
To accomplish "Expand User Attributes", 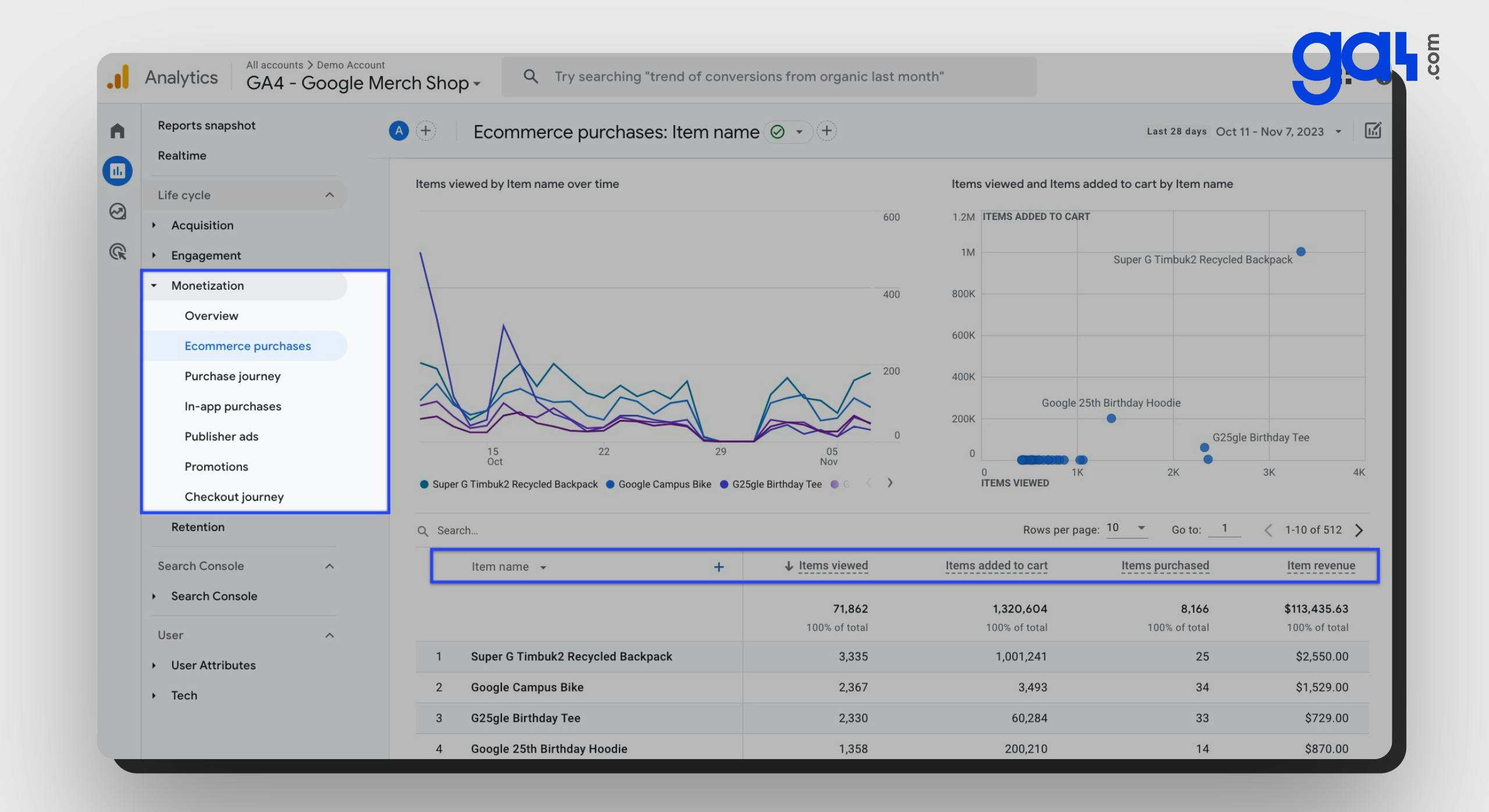I will pyautogui.click(x=154, y=665).
